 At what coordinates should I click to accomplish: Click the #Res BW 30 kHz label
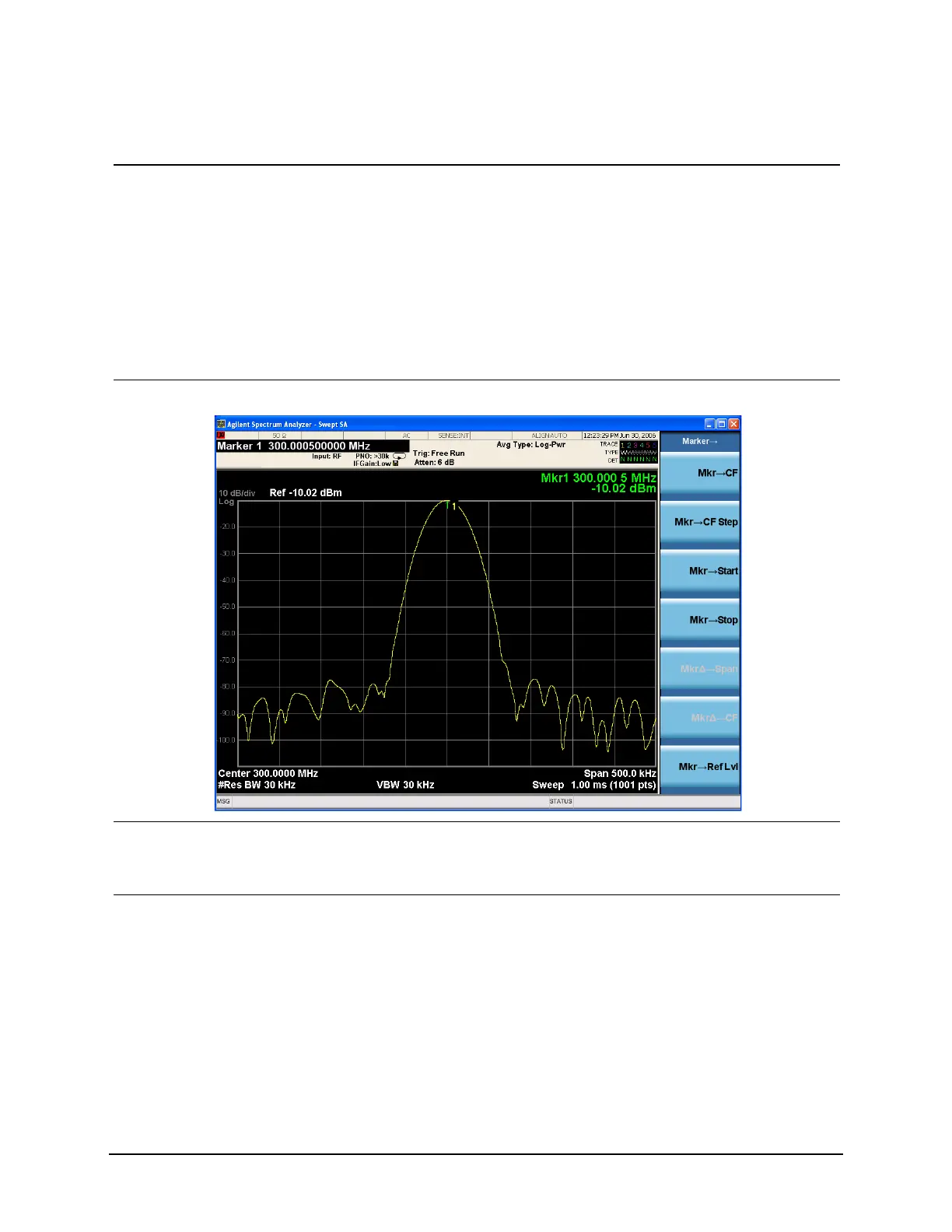coord(257,785)
